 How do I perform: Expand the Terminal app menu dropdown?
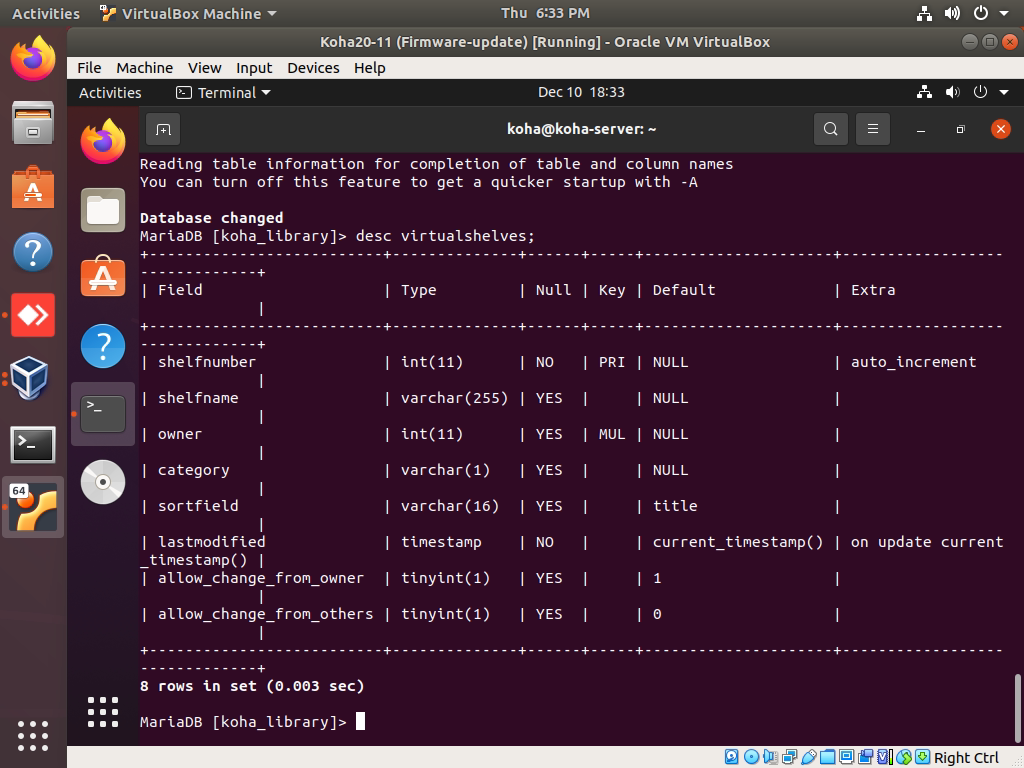(223, 92)
